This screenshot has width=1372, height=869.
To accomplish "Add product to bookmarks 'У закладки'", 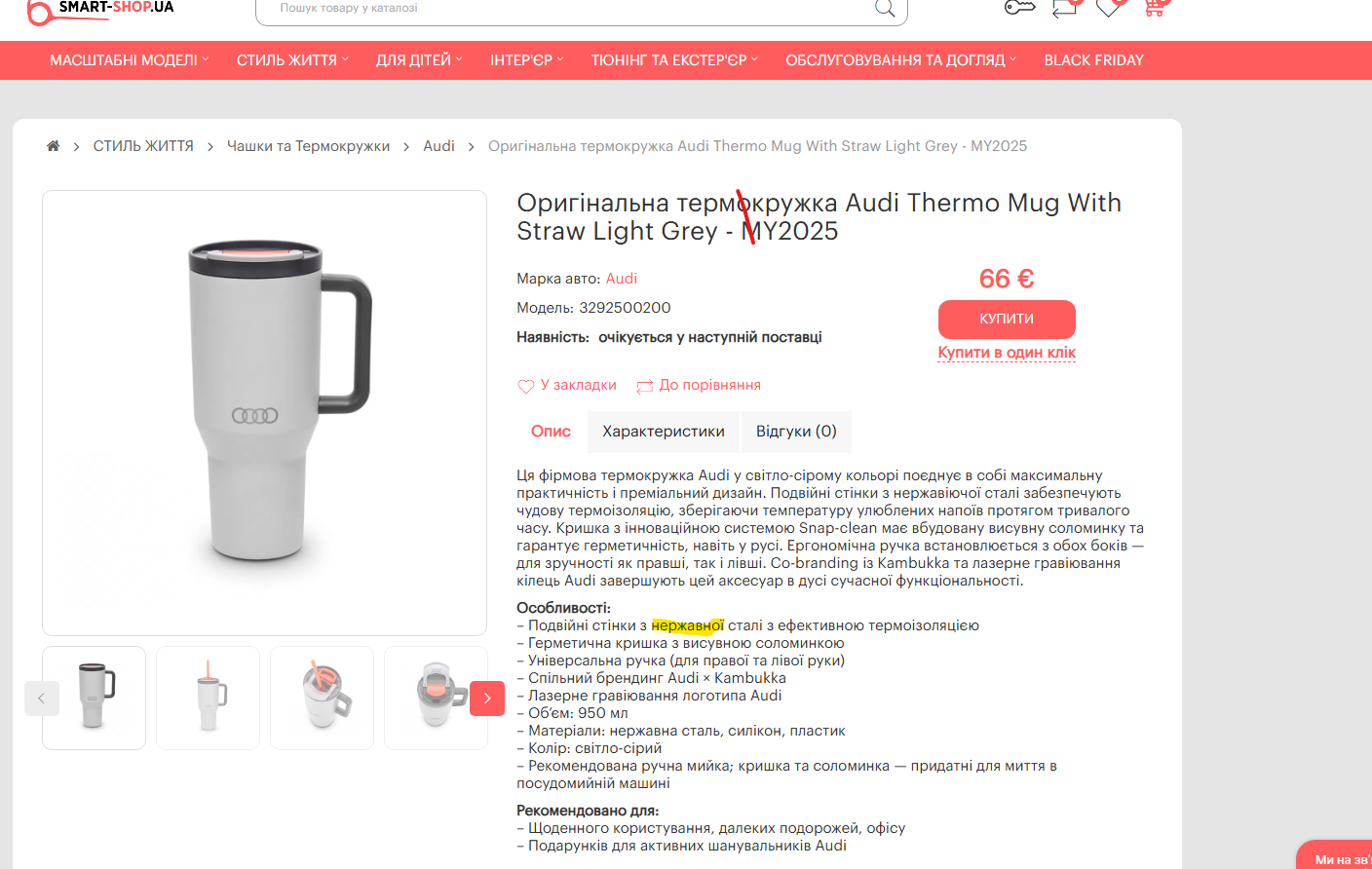I will tap(567, 385).
